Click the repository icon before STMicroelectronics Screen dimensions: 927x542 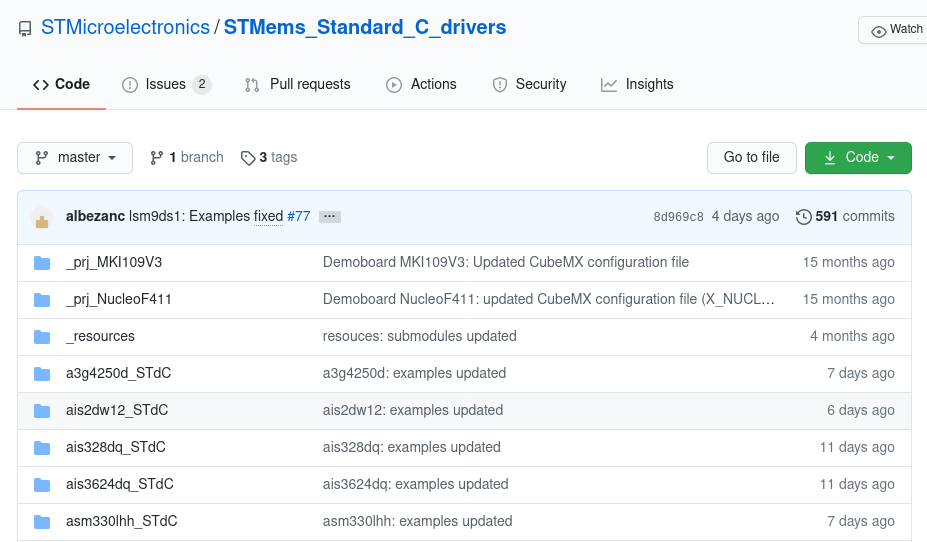[x=26, y=29]
